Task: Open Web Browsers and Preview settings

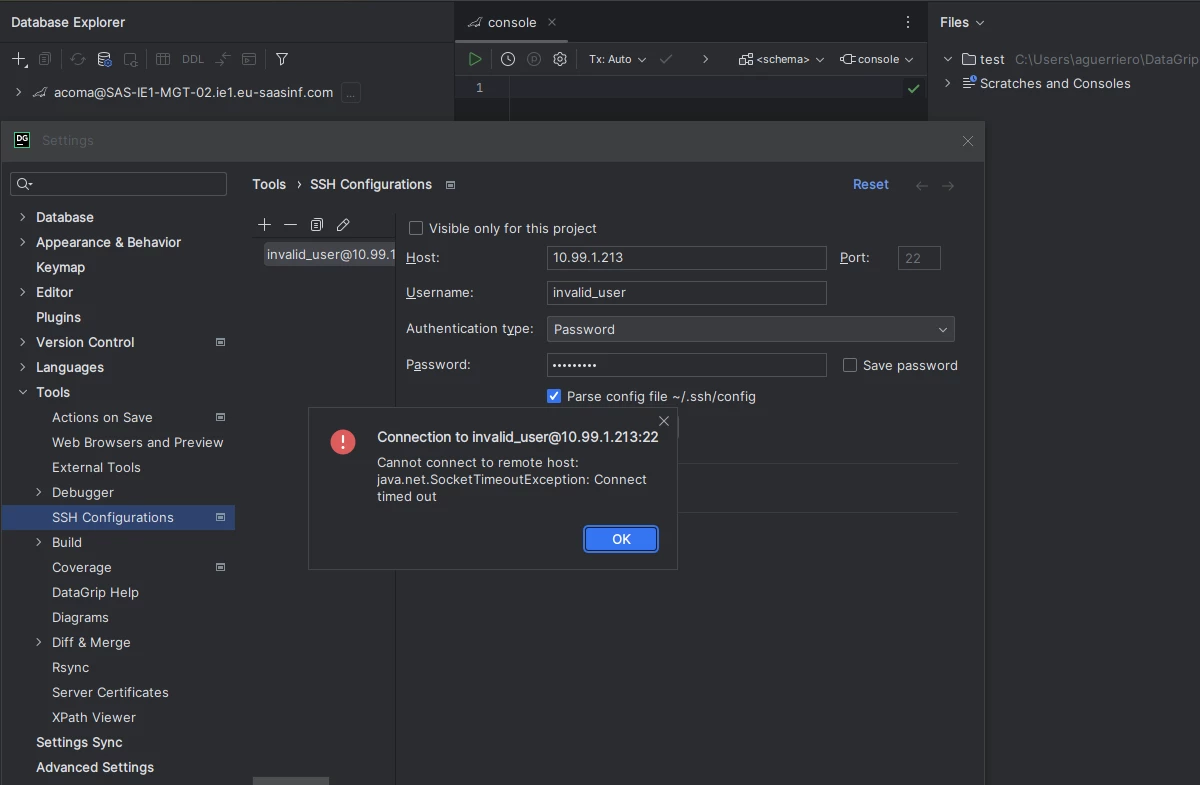Action: point(138,442)
